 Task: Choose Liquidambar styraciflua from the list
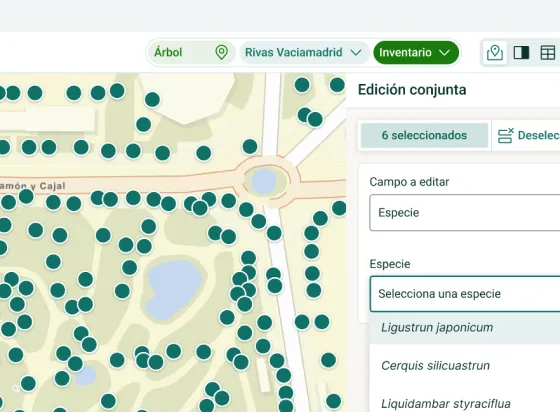465,404
